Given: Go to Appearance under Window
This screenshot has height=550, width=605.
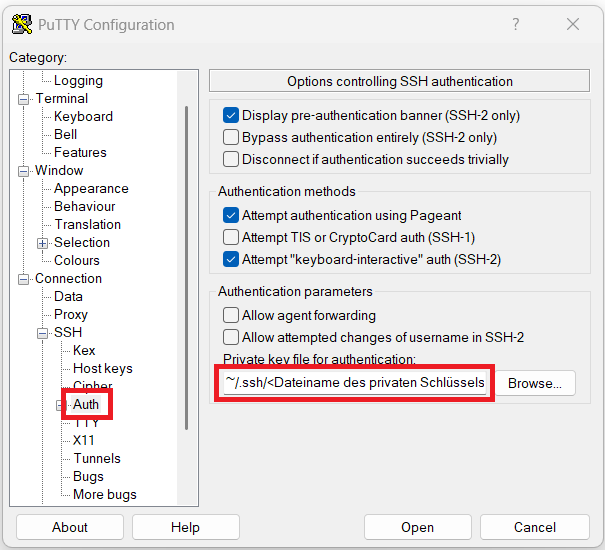Looking at the screenshot, I should coord(91,189).
